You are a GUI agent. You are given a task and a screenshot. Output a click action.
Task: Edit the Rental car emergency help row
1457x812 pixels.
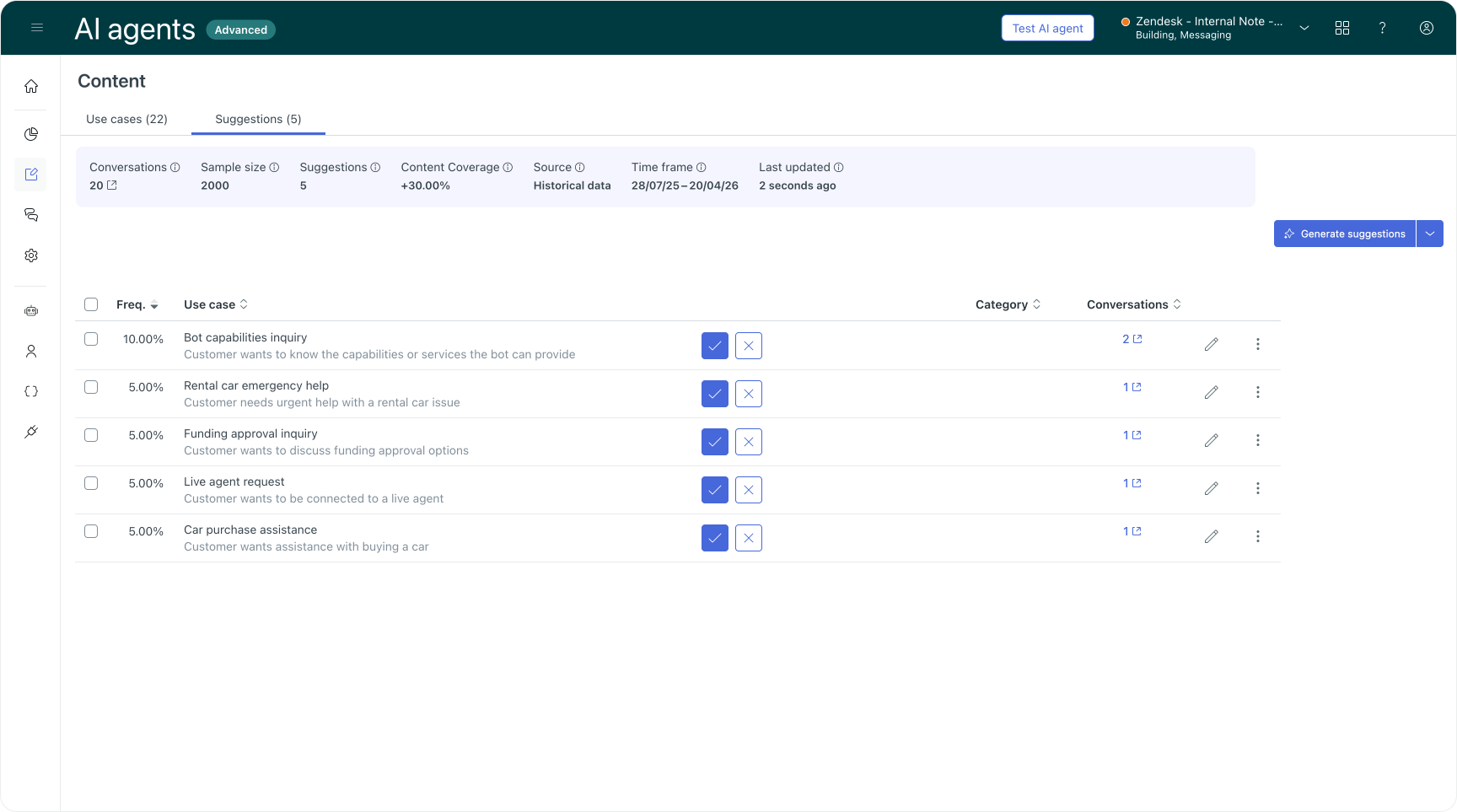click(x=1212, y=392)
